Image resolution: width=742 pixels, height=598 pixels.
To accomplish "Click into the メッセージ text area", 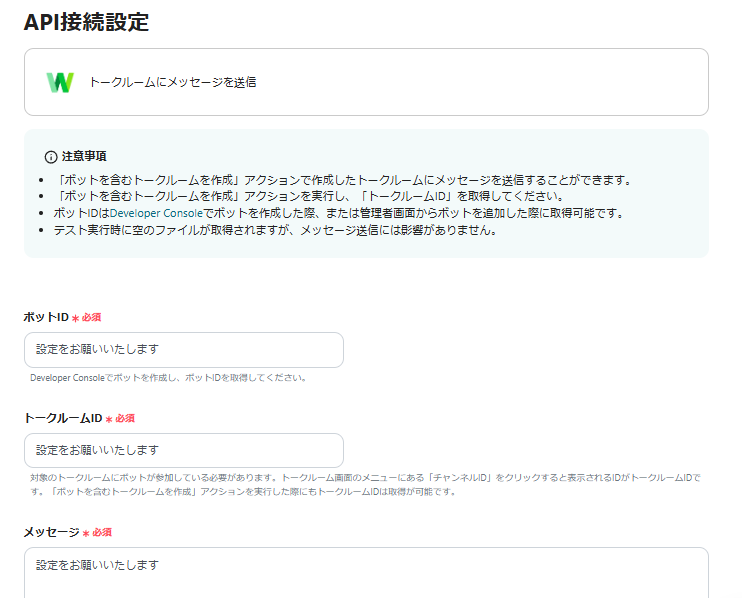I will point(366,573).
